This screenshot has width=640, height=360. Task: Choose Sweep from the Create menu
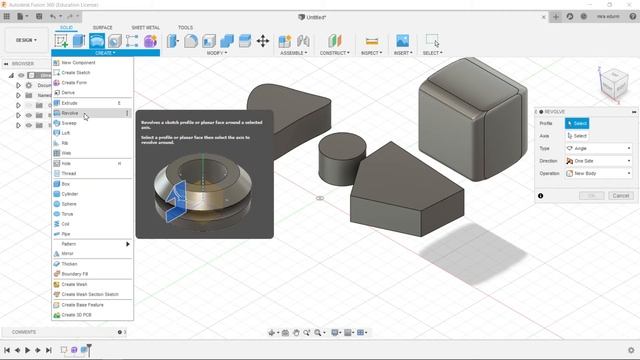click(92, 123)
